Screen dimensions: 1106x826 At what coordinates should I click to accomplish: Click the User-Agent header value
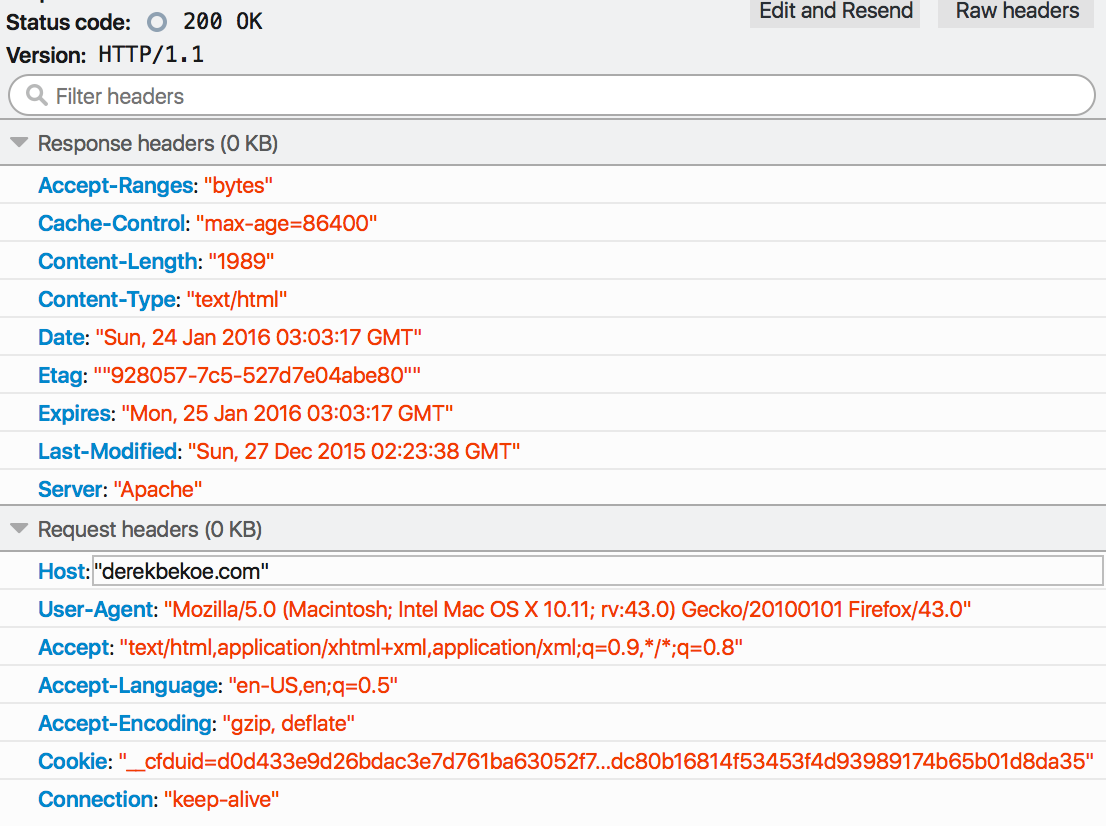pos(567,610)
